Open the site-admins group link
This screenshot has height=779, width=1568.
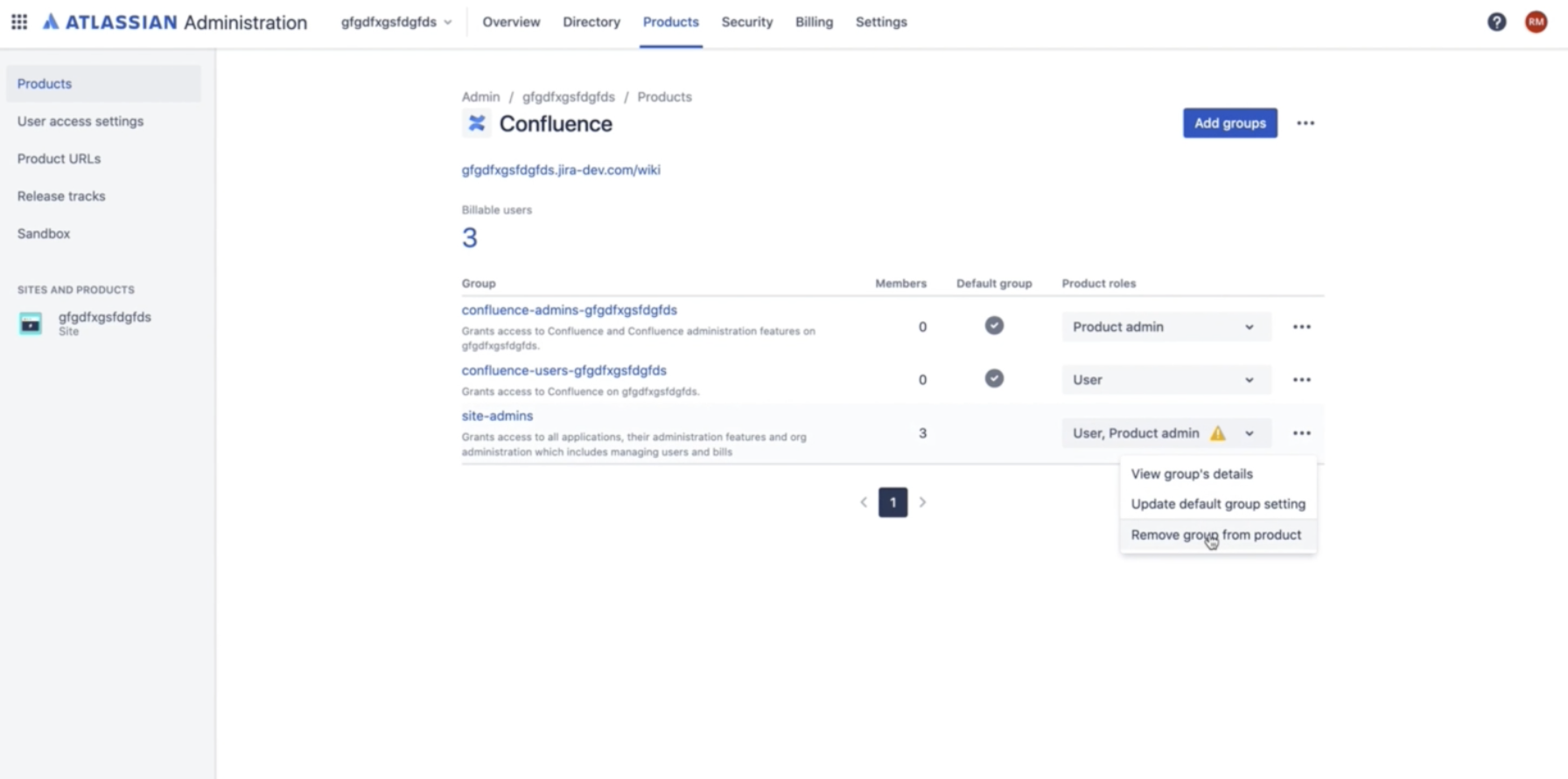point(497,416)
